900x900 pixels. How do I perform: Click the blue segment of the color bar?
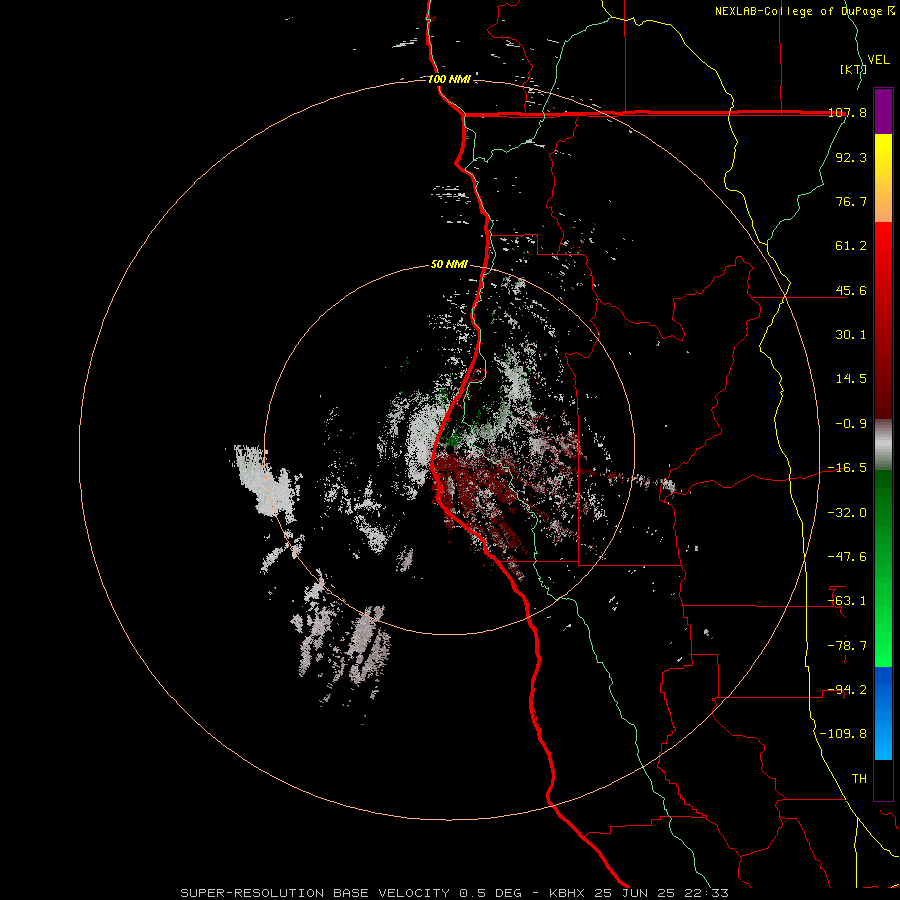tap(883, 713)
